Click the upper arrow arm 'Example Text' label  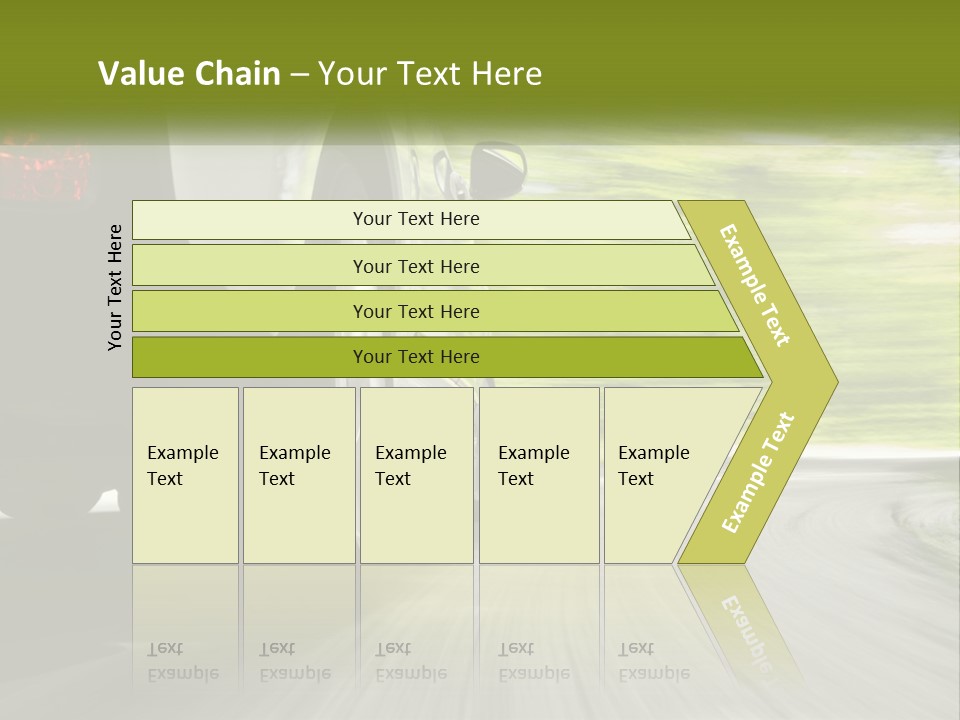pyautogui.click(x=754, y=285)
